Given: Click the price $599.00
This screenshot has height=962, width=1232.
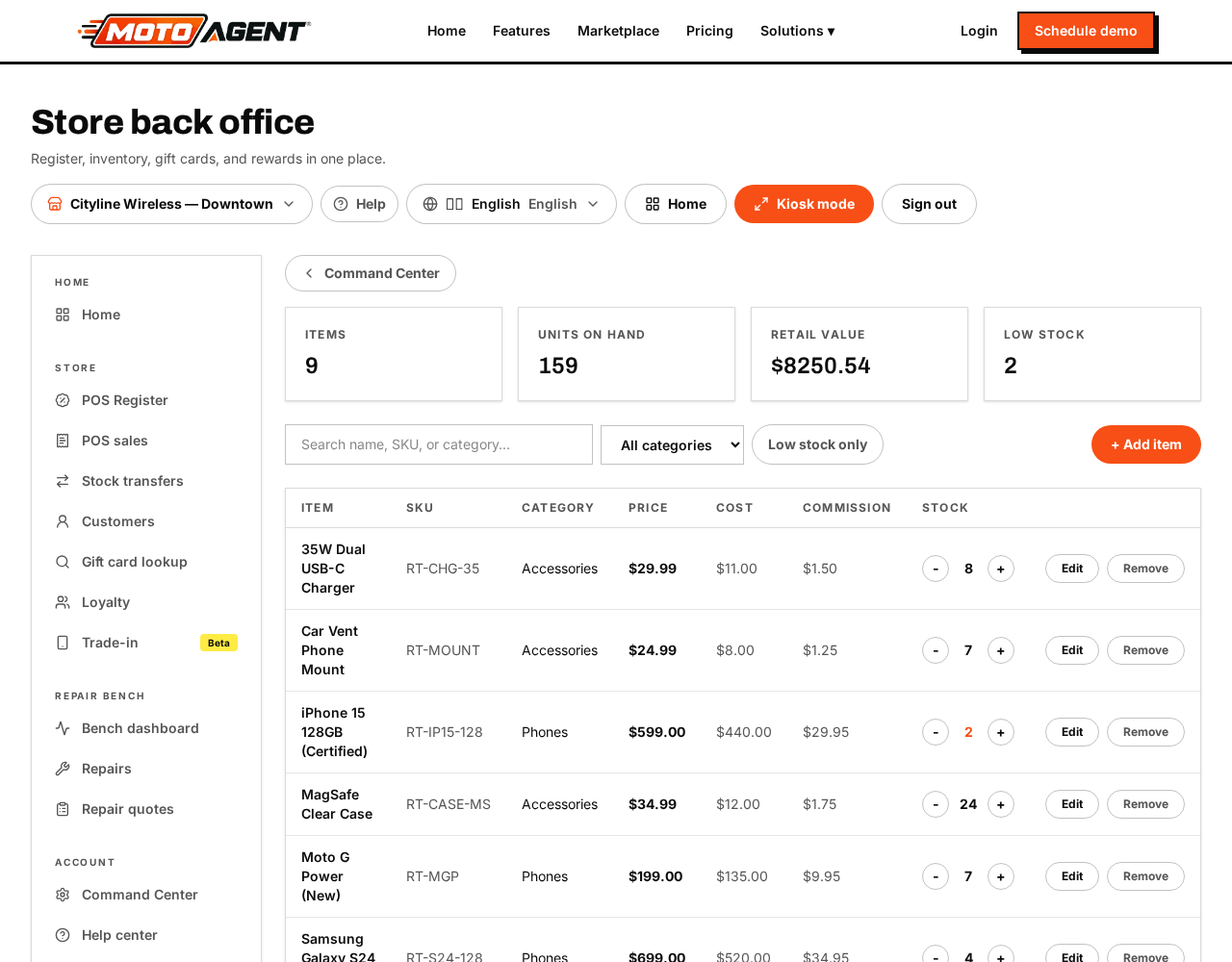Looking at the screenshot, I should click(656, 732).
